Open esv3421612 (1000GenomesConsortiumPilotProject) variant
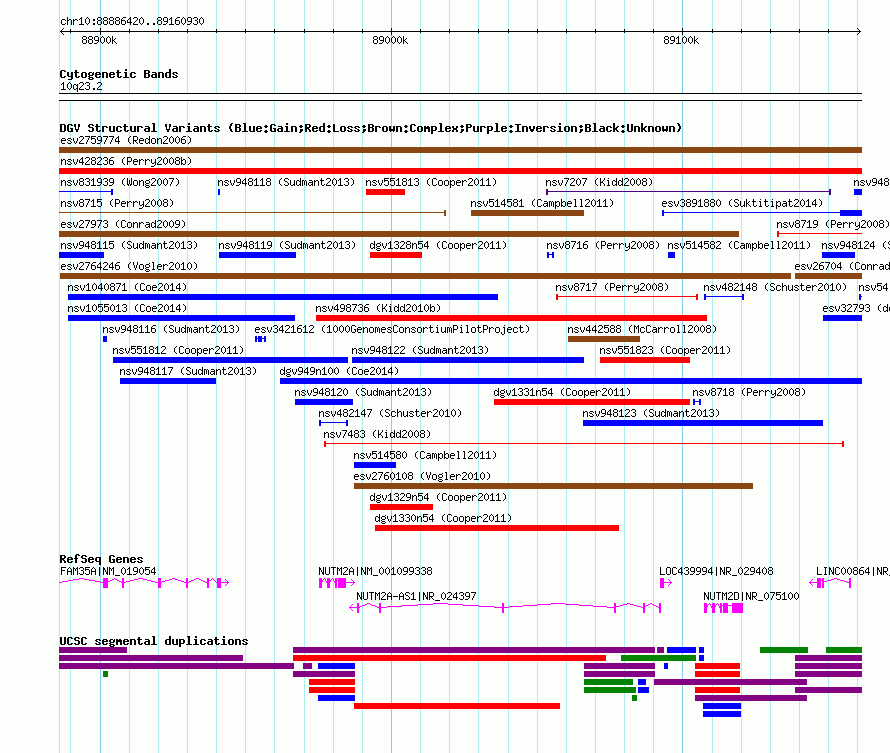Image resolution: width=890 pixels, height=753 pixels. (x=392, y=329)
